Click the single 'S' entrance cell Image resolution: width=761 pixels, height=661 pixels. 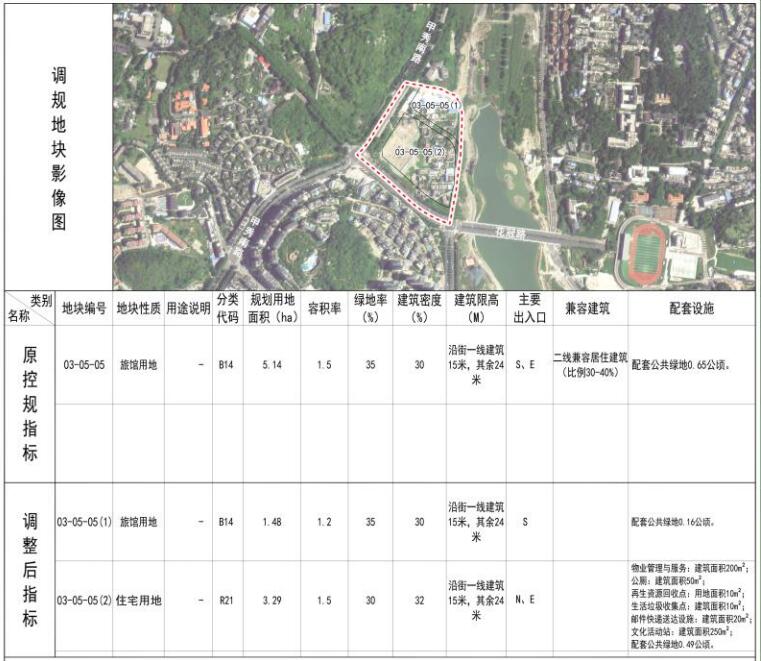525,522
